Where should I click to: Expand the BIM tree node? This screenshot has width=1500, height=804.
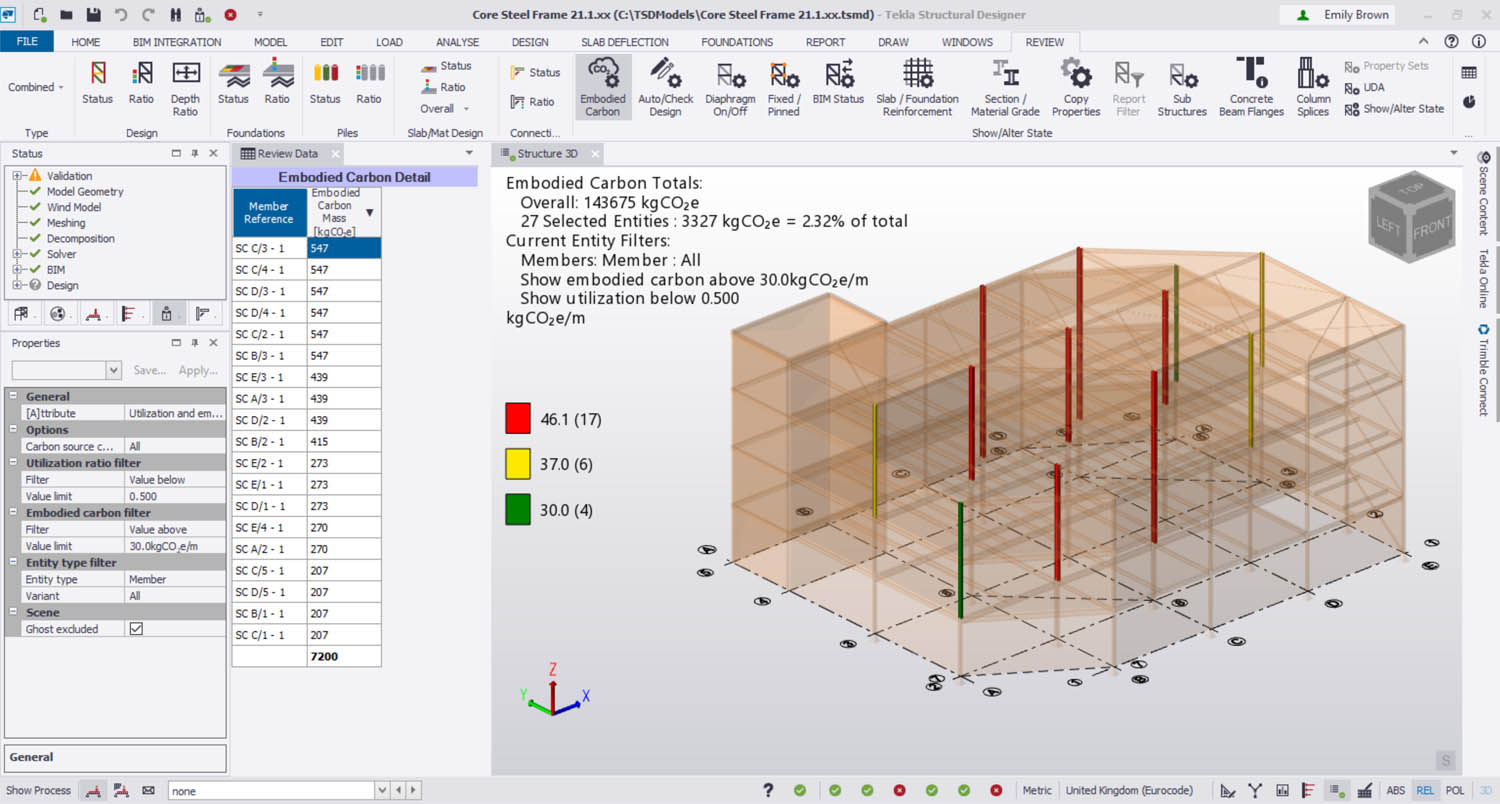tap(17, 270)
